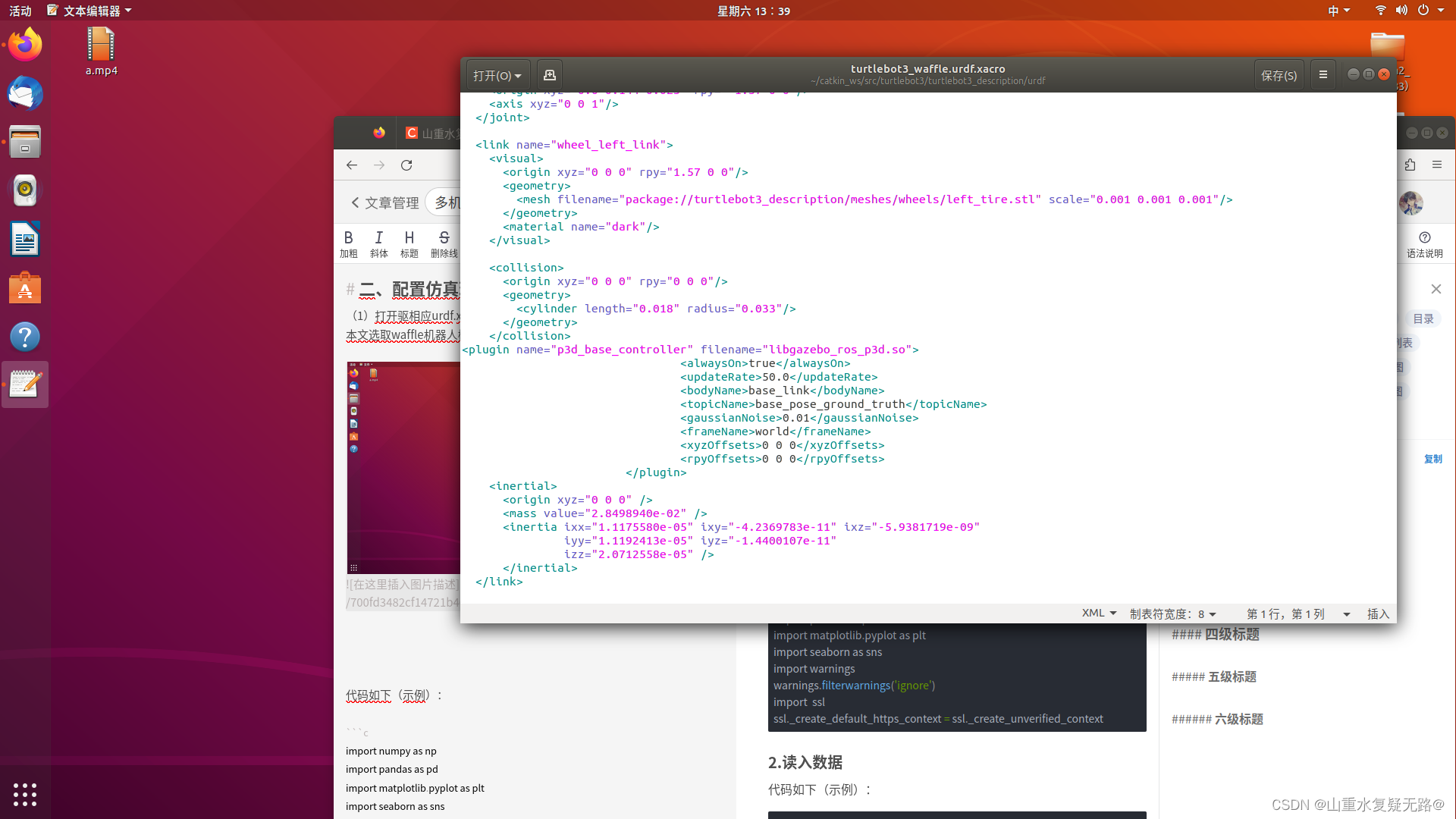Open Firefox from the Ubuntu dock
1456x819 pixels.
click(x=25, y=45)
